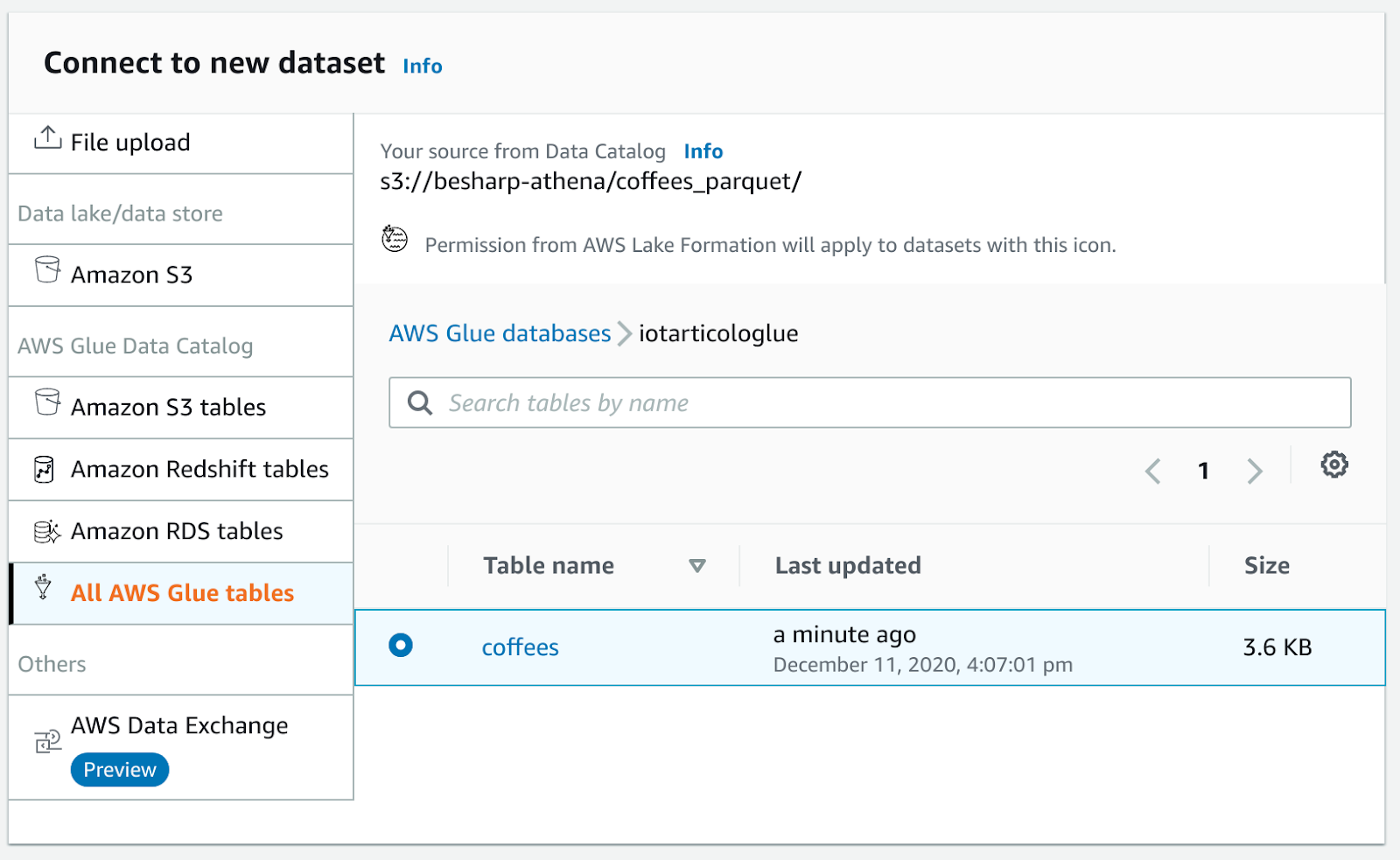Click the Data lake/data store heading
Viewport: 1400px width, 860px height.
click(x=121, y=213)
